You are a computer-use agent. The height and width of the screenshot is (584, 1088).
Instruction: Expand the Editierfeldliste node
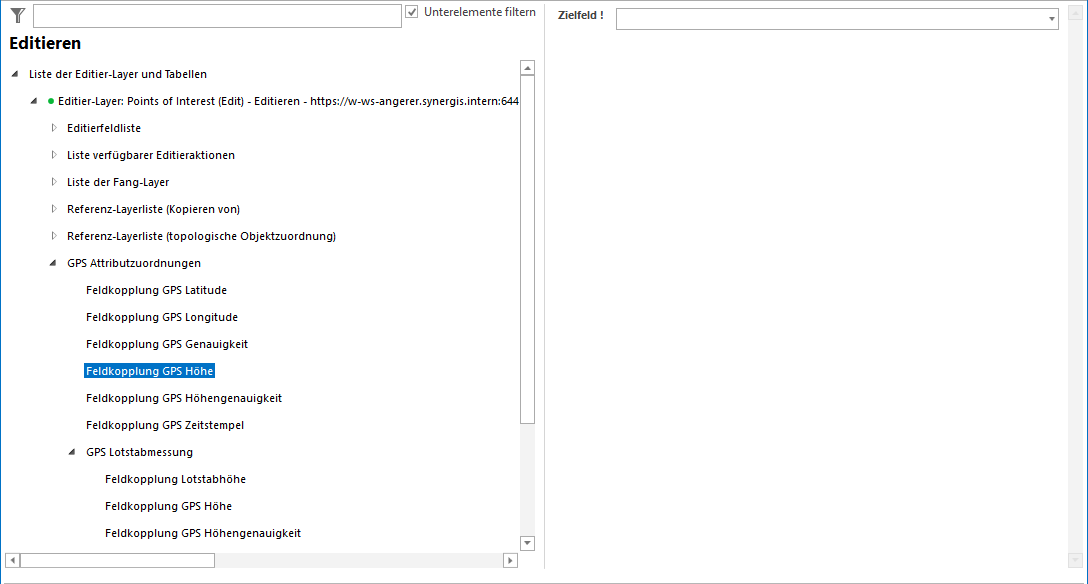(54, 128)
